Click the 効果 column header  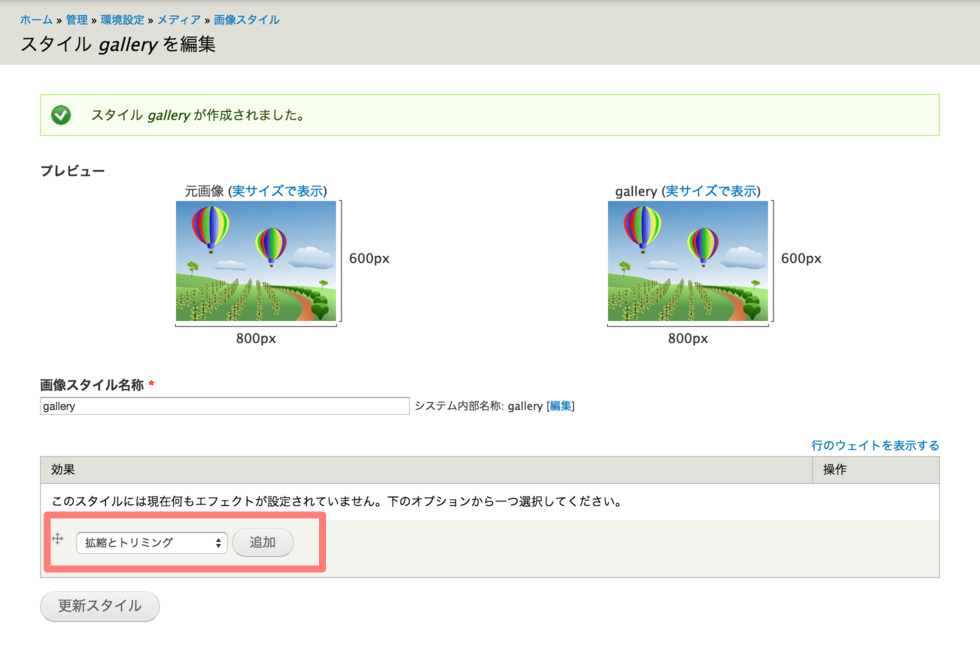click(x=63, y=470)
